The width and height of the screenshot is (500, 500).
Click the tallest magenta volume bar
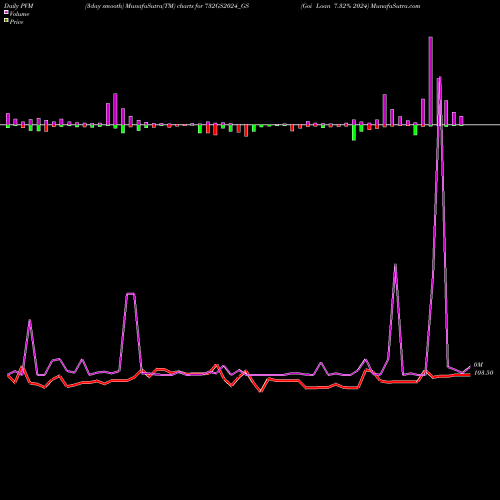pyautogui.click(x=431, y=81)
